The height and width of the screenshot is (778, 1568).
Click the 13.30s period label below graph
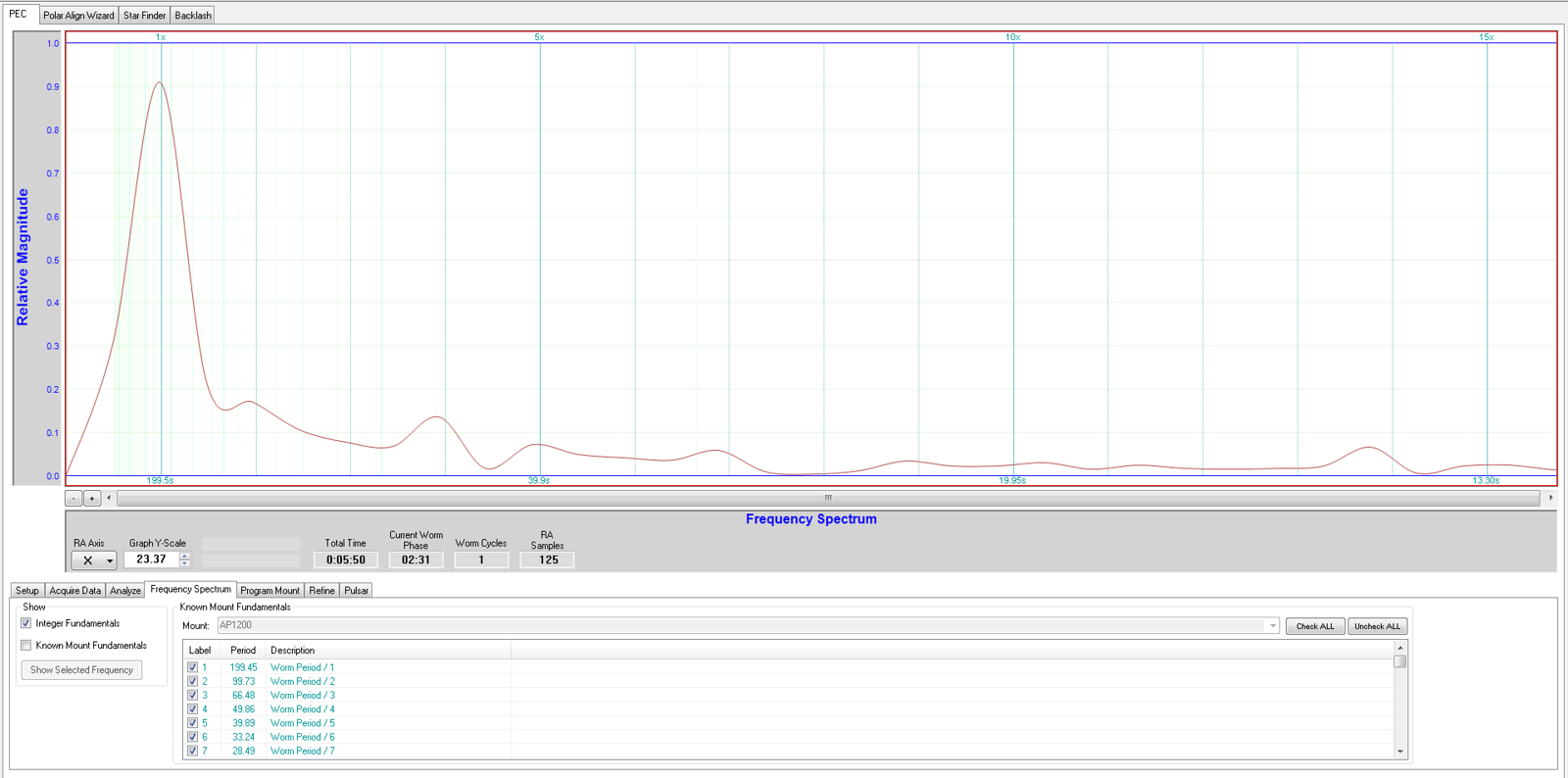(1486, 480)
